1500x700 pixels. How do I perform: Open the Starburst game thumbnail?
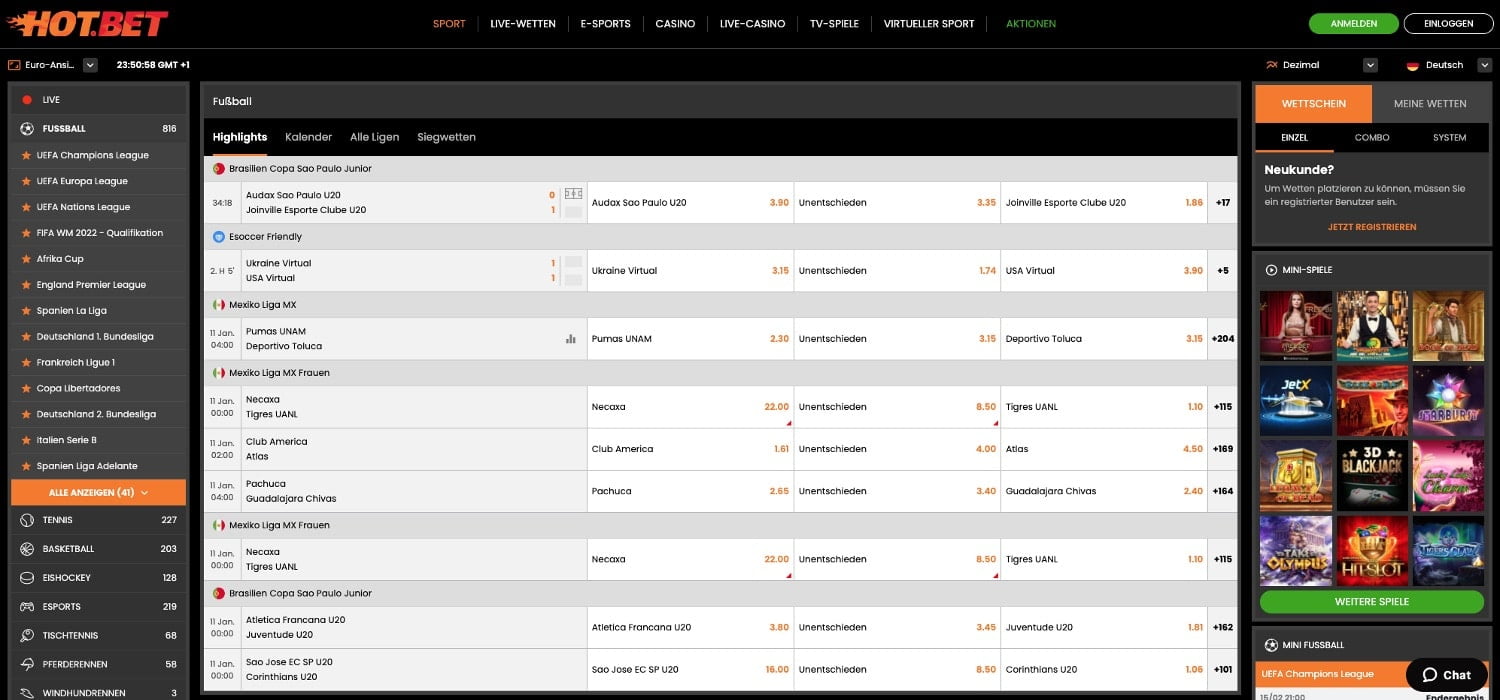1448,400
